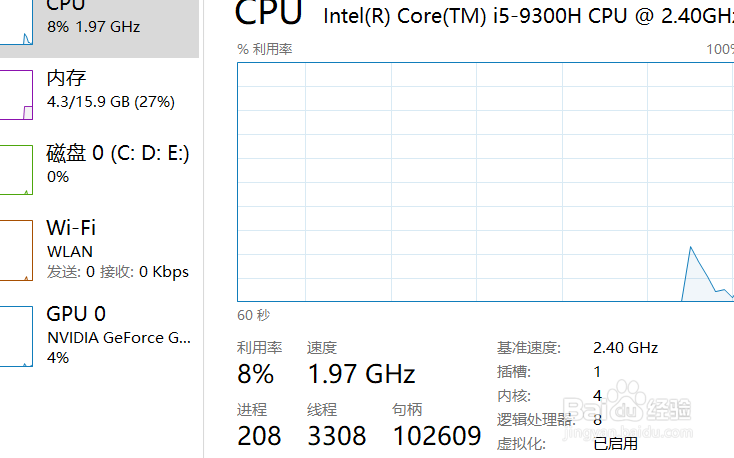The height and width of the screenshot is (458, 734).
Task: Click the 利用率 8% value
Action: pos(255,374)
